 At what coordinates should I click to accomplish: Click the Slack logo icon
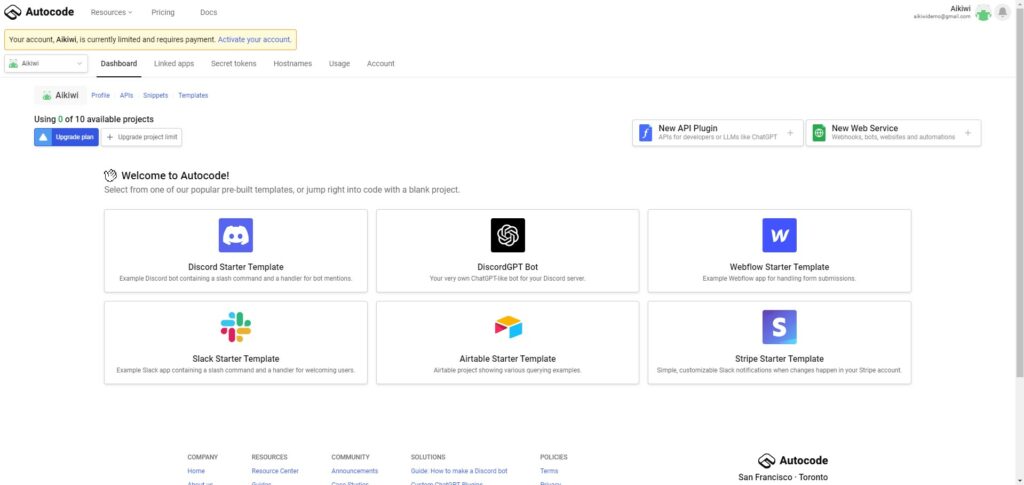pyautogui.click(x=236, y=326)
